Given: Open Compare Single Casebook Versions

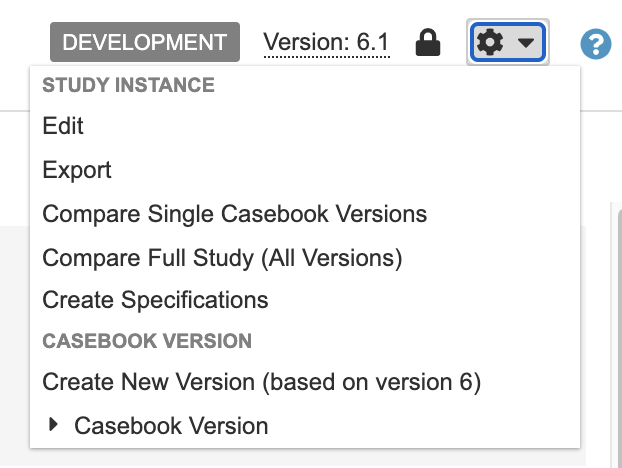Looking at the screenshot, I should 234,214.
